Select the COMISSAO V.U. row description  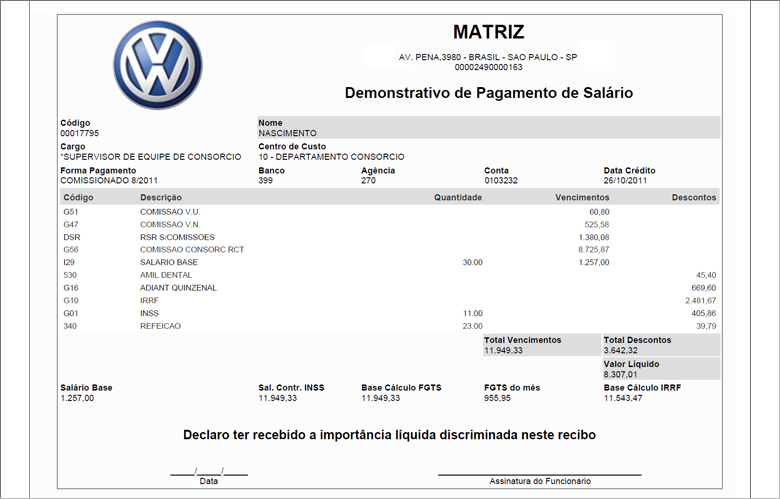click(170, 212)
